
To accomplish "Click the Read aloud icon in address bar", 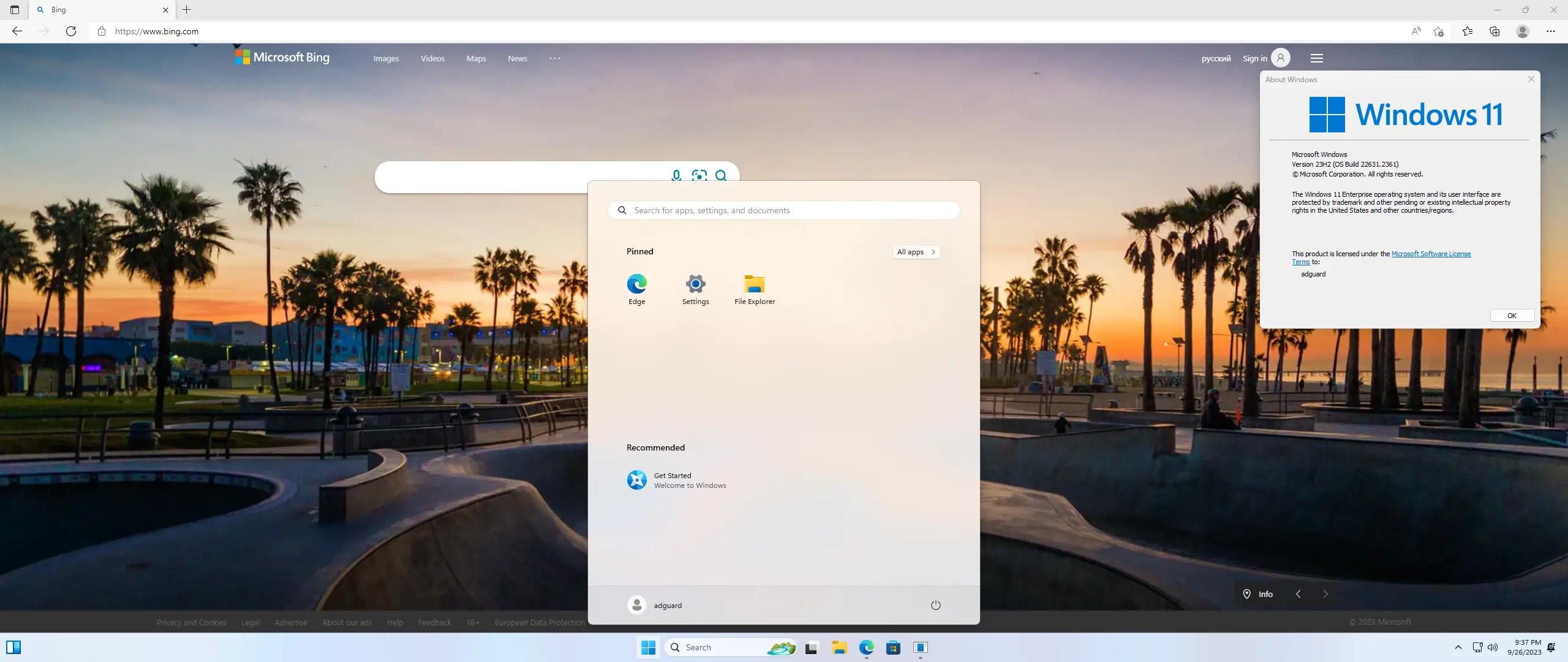I will [1415, 31].
